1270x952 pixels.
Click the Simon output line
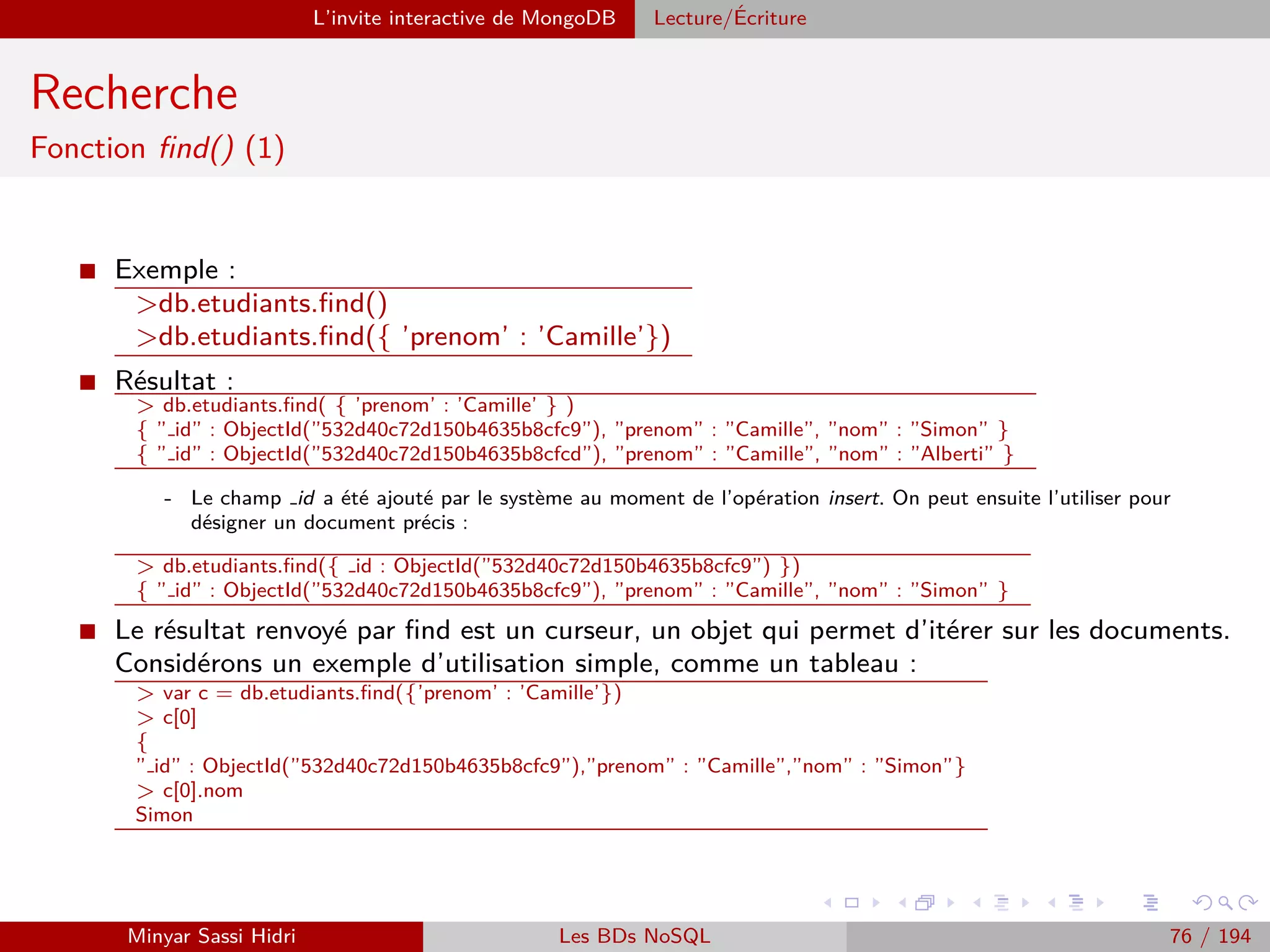coord(164,815)
